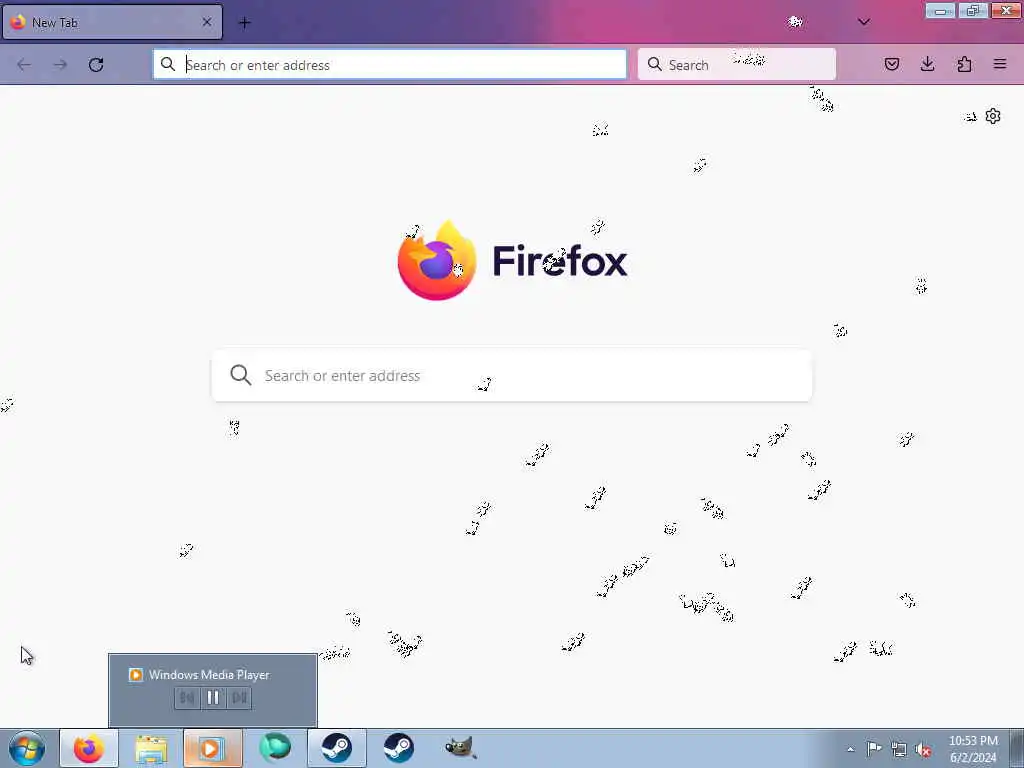Viewport: 1024px width, 768px height.
Task: Open the clock showing 10:53 PM
Action: click(973, 749)
